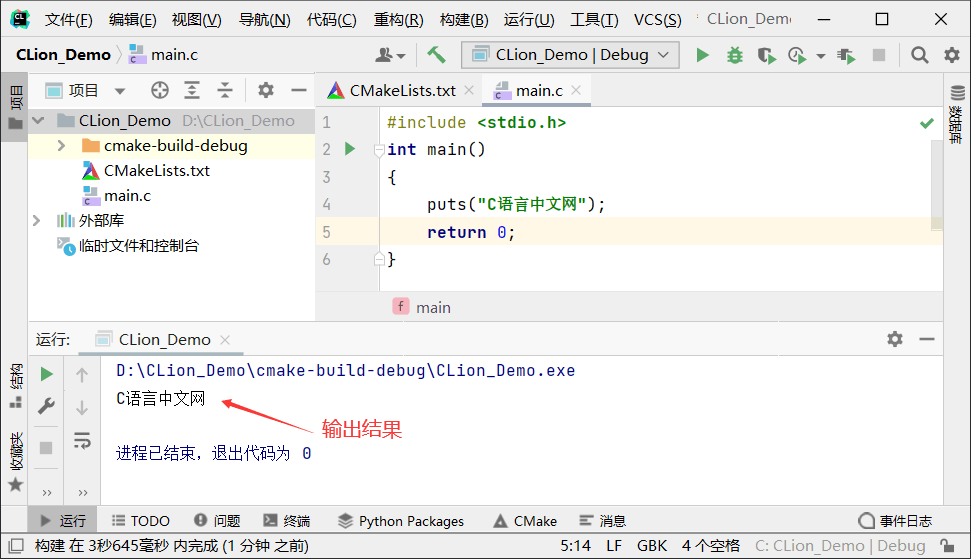Screen dimensions: 971x559
Task: Open the 构建(B) menu
Action: [464, 20]
